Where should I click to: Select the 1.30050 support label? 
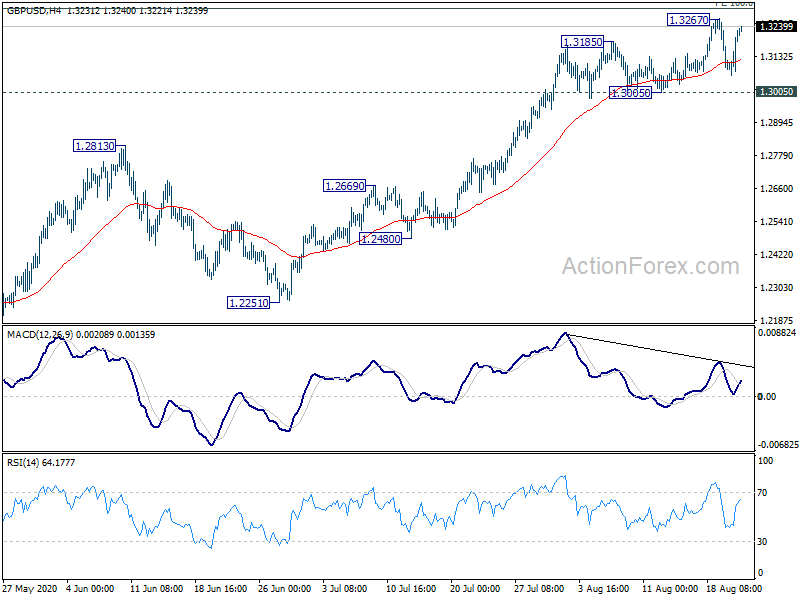coord(631,93)
